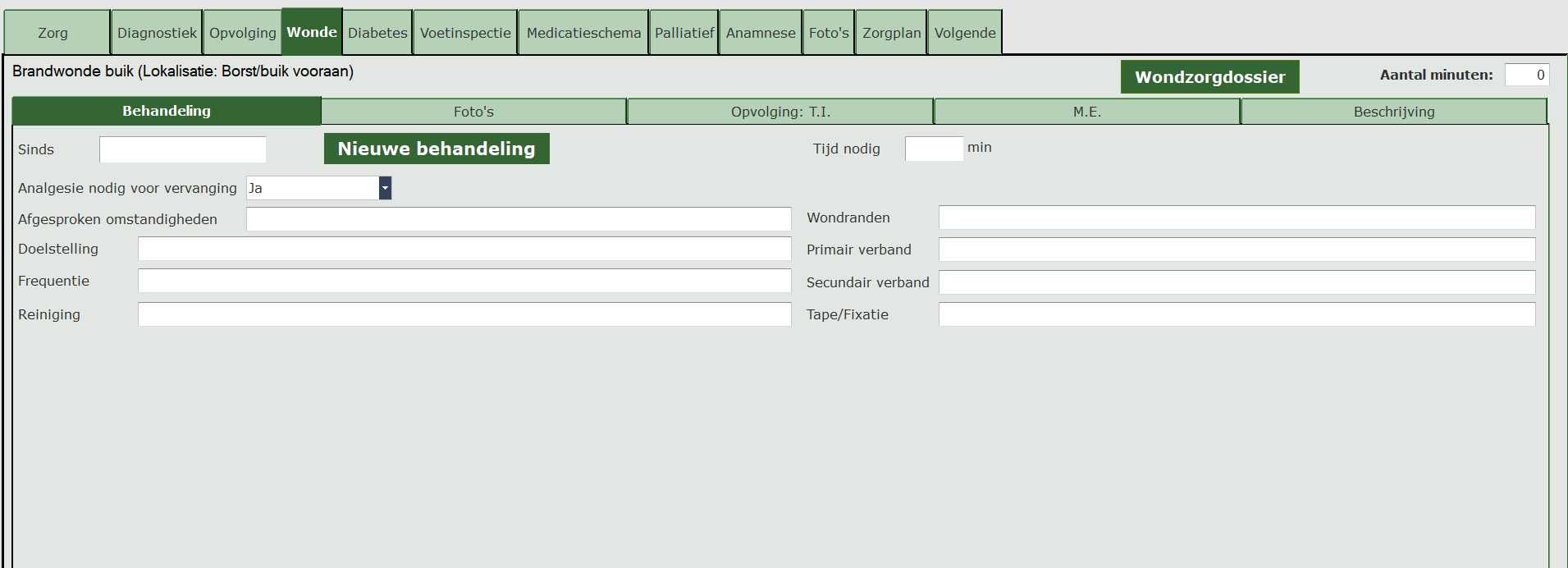Click the Frequentie text field
Viewport: 1568px width, 568px height.
464,281
